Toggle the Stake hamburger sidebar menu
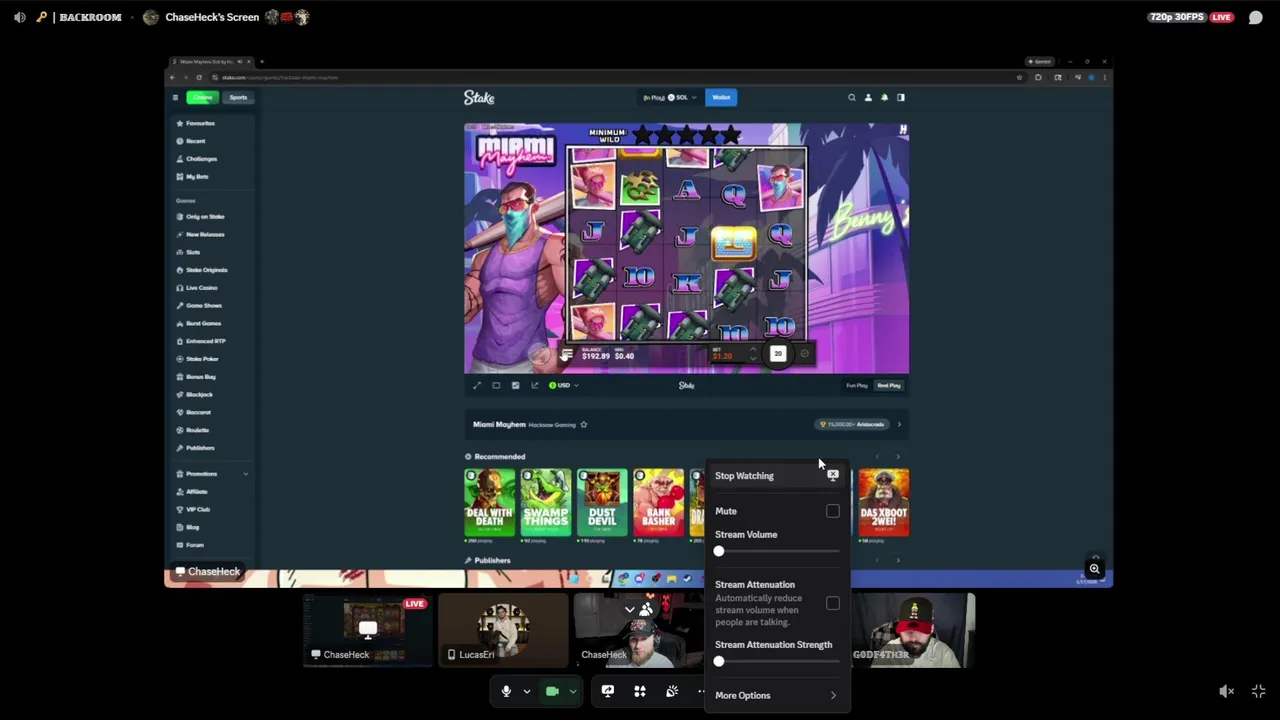The height and width of the screenshot is (720, 1280). click(175, 97)
